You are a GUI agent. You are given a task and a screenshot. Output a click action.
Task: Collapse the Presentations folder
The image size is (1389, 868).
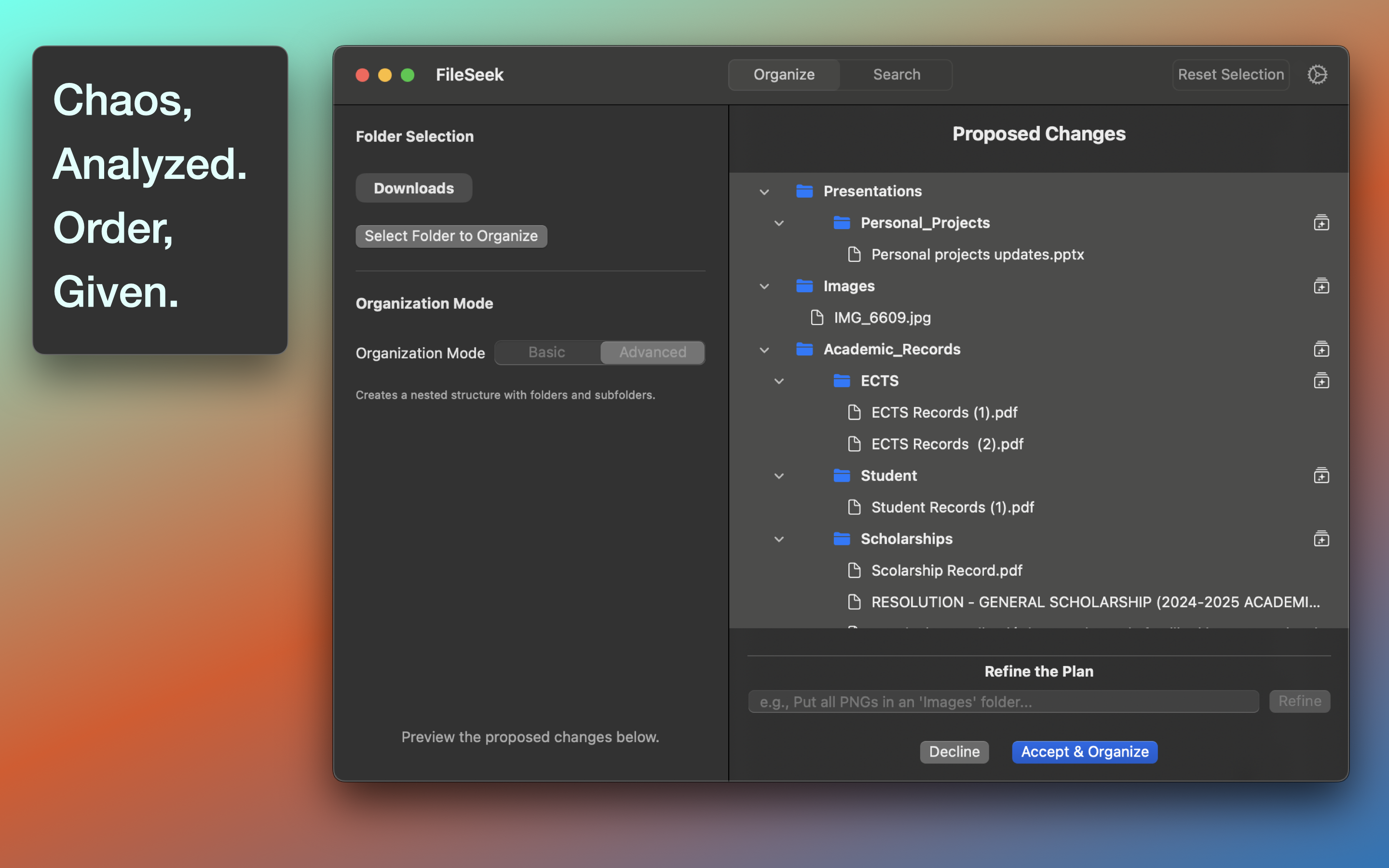click(x=764, y=192)
